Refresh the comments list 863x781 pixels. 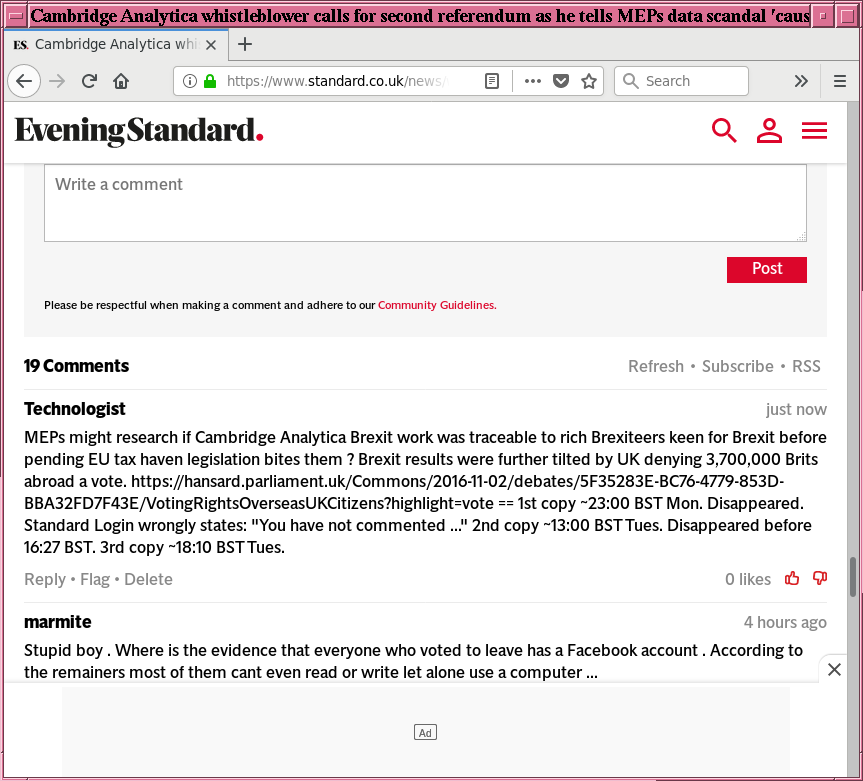point(656,367)
